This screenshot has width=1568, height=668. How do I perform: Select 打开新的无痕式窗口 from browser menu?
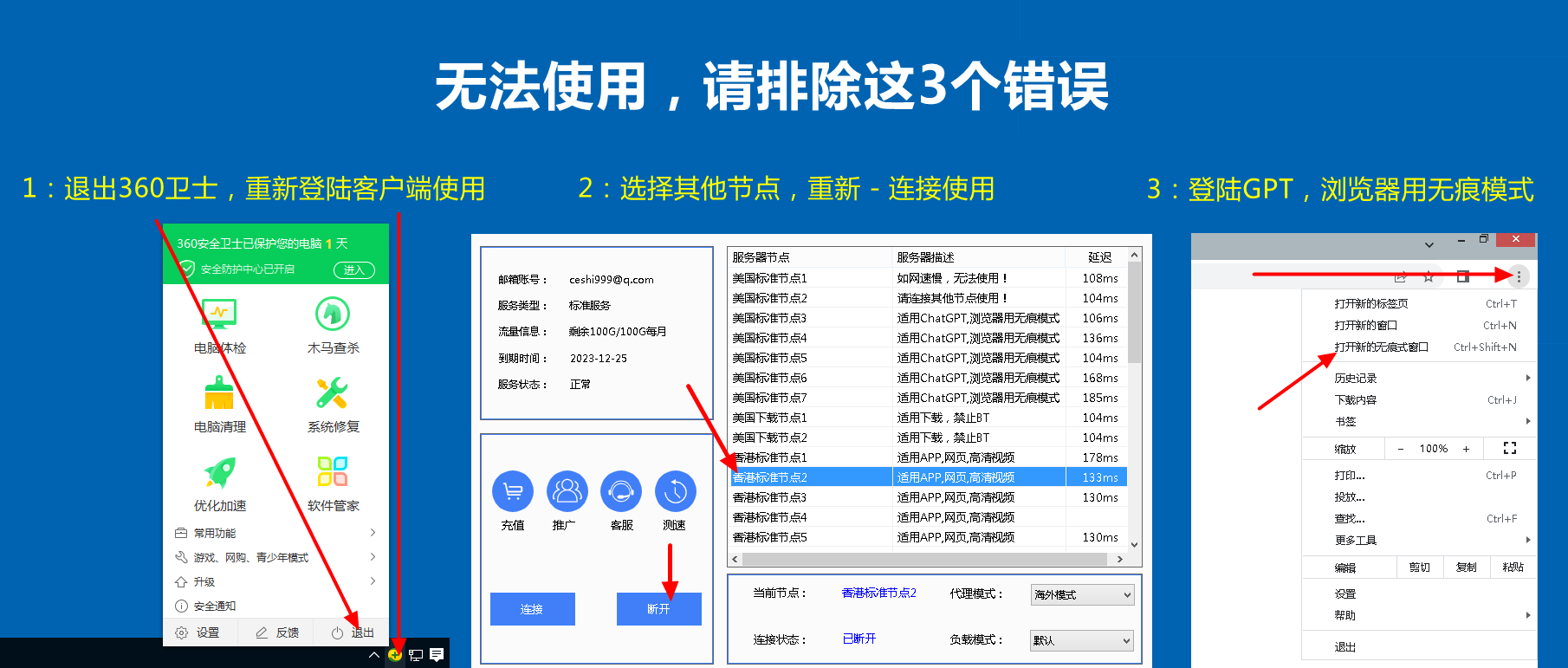tap(1381, 347)
